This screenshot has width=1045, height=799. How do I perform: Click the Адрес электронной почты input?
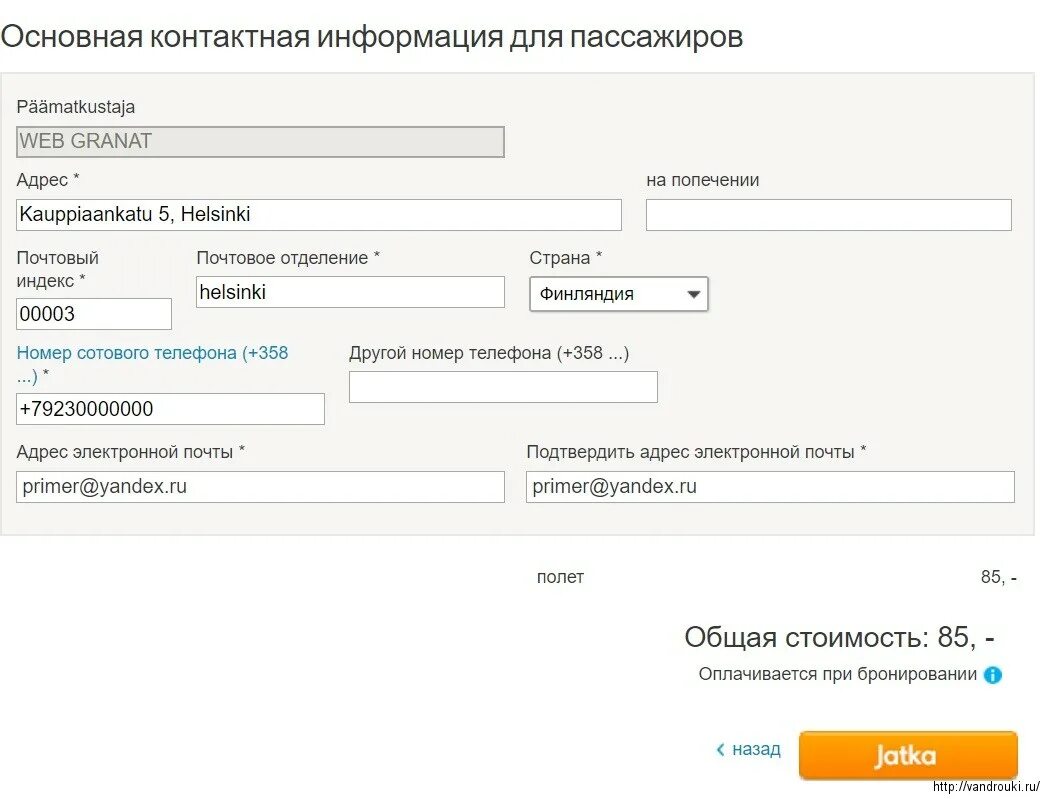[260, 487]
